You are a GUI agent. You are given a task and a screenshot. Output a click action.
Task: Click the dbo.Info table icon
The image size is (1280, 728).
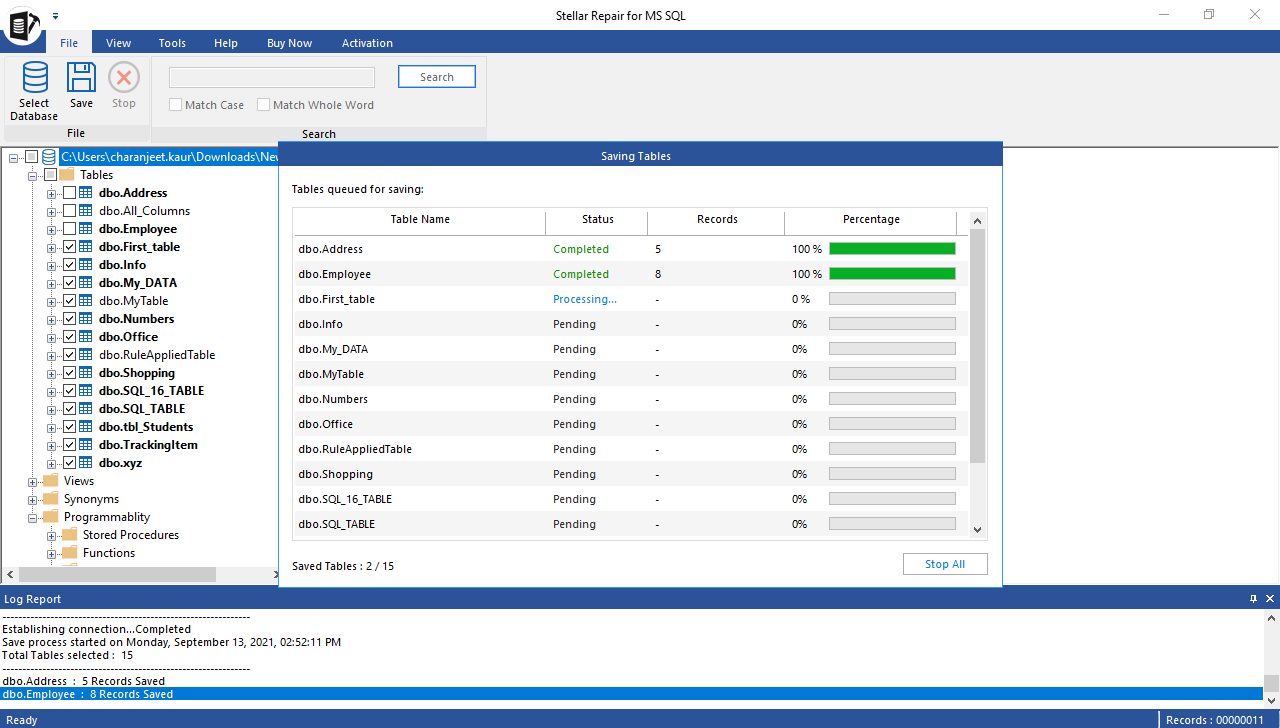(x=86, y=265)
